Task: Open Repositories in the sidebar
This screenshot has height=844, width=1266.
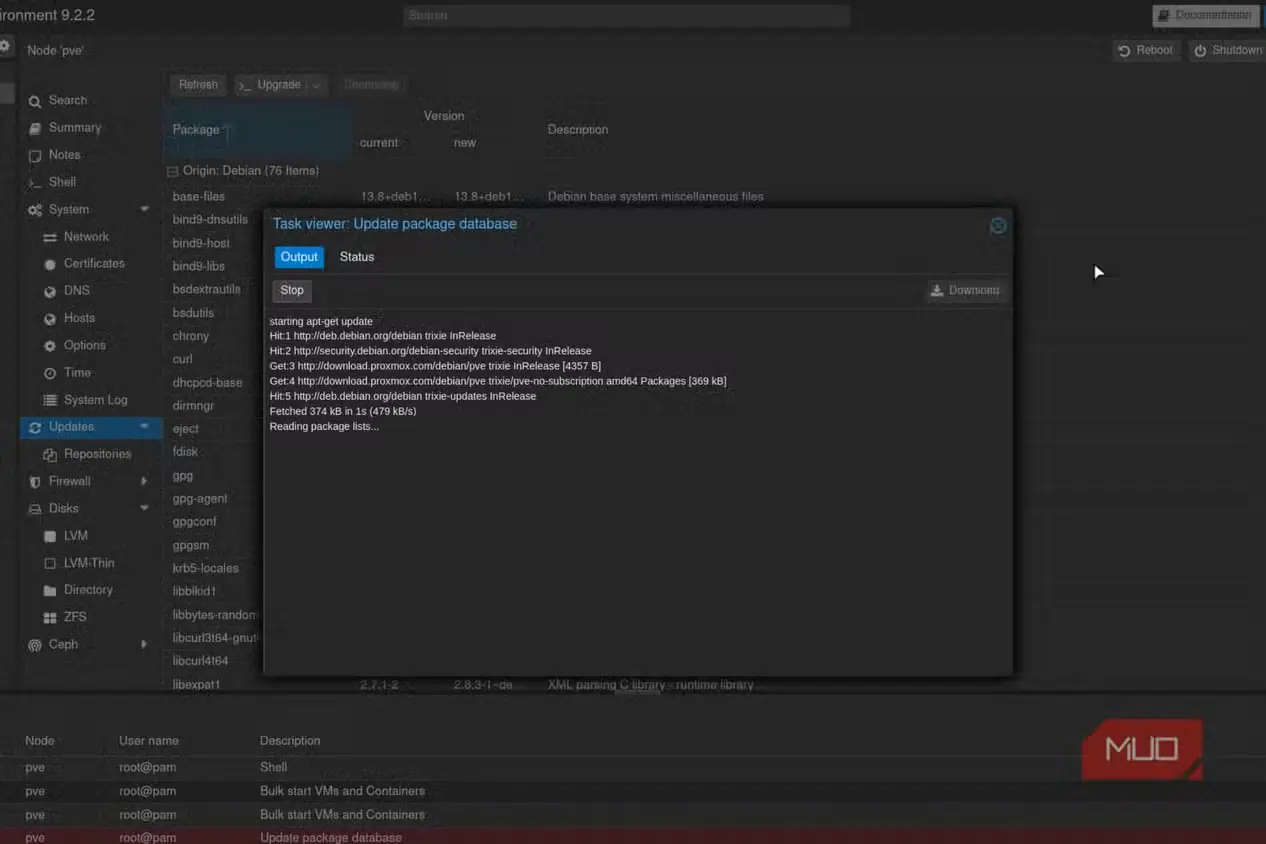Action: (97, 454)
